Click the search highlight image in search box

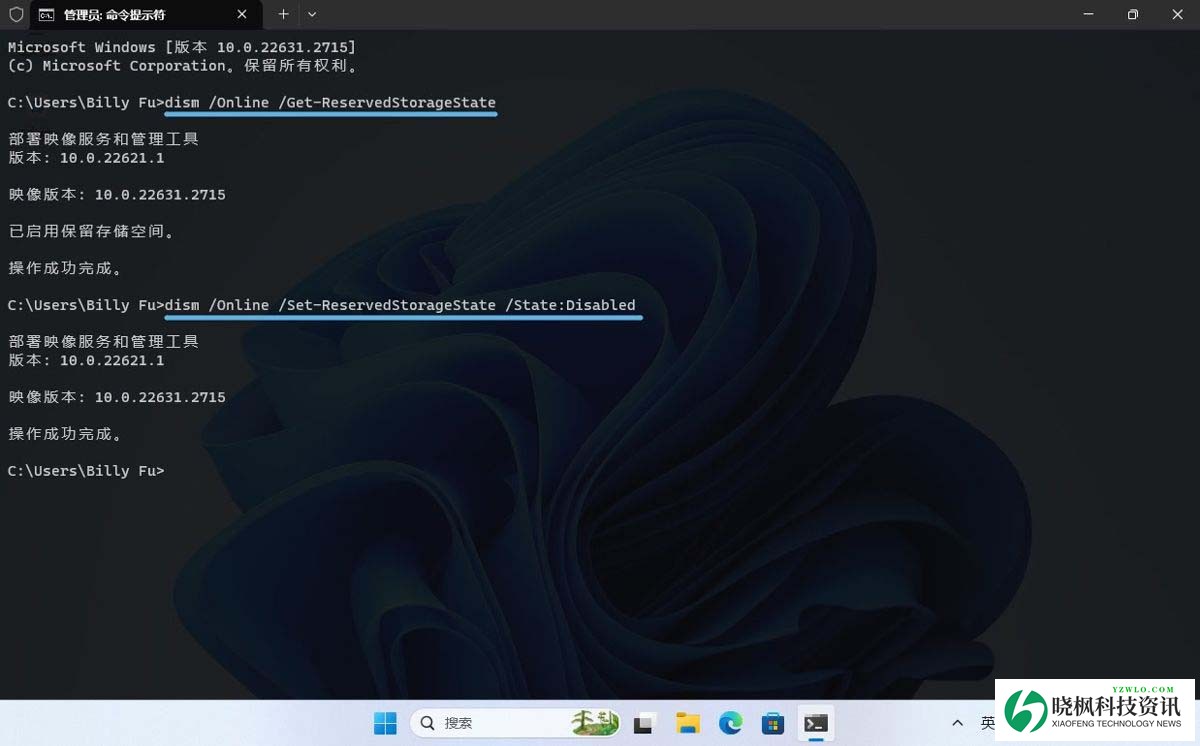click(x=594, y=722)
